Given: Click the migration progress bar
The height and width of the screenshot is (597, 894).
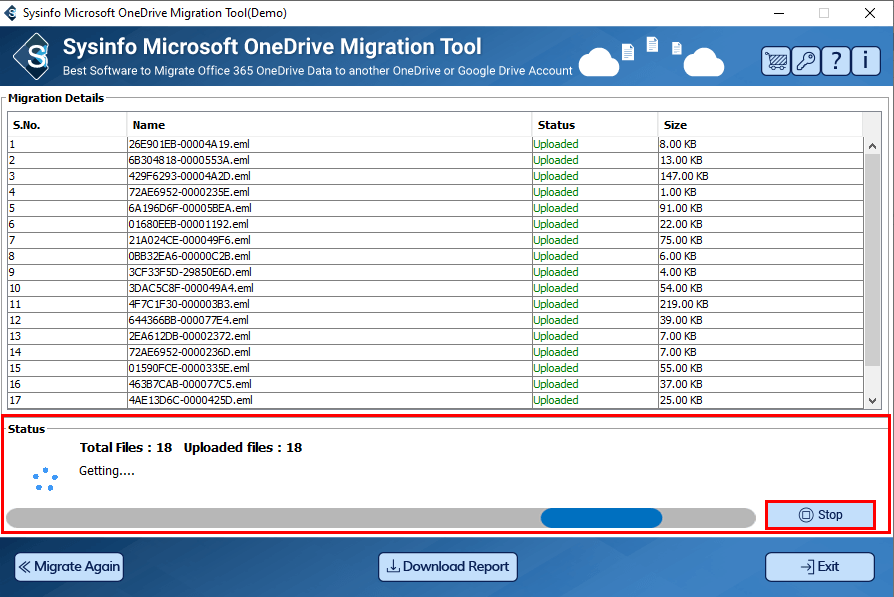Looking at the screenshot, I should point(380,517).
